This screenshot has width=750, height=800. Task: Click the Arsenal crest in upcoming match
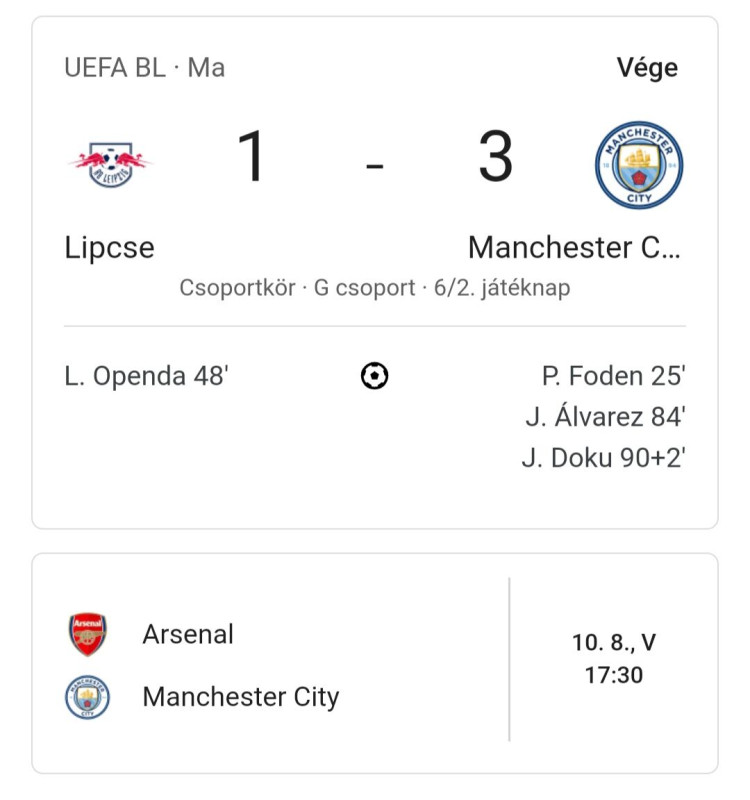click(x=88, y=634)
